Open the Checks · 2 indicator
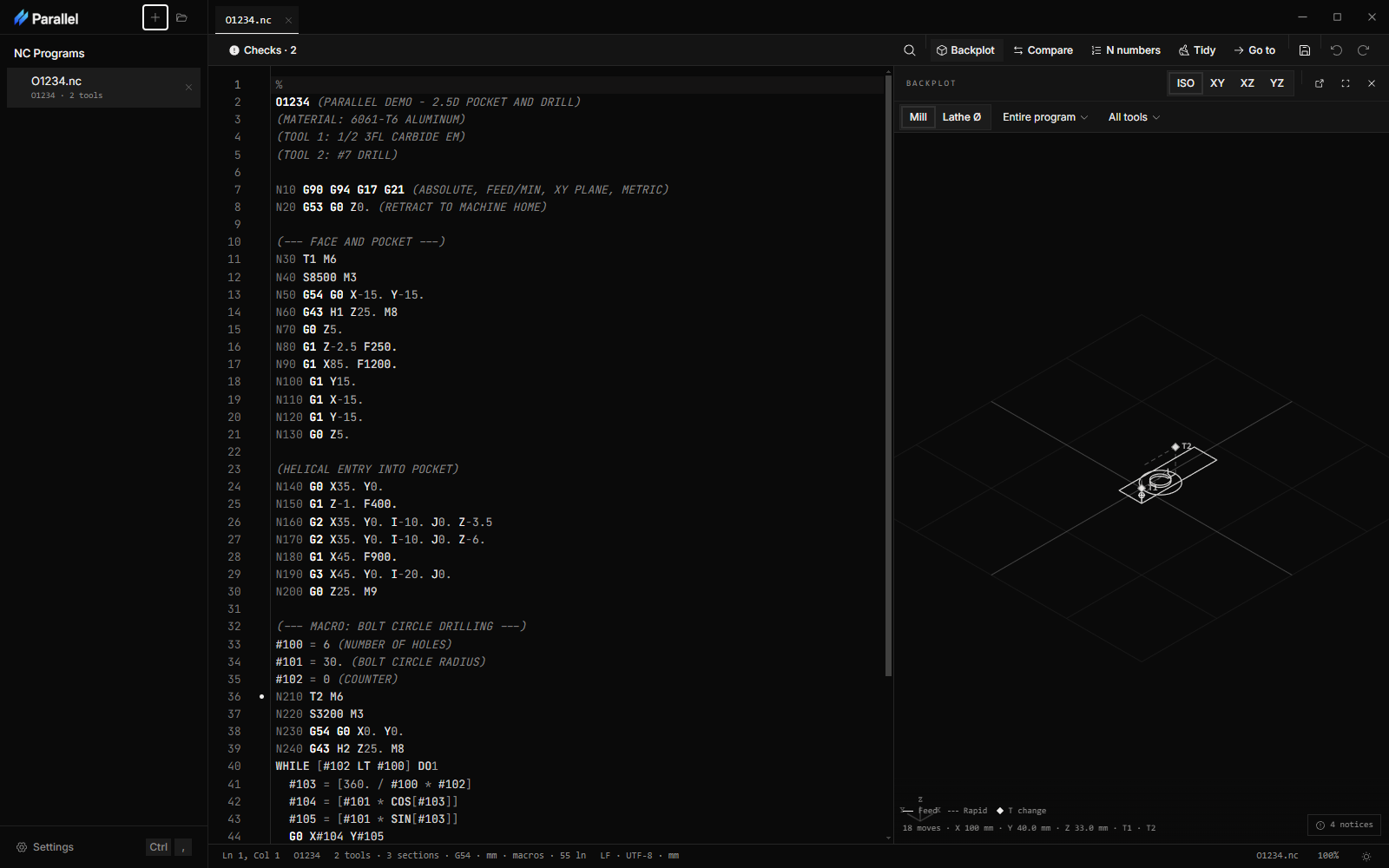The width and height of the screenshot is (1389, 868). coord(263,50)
